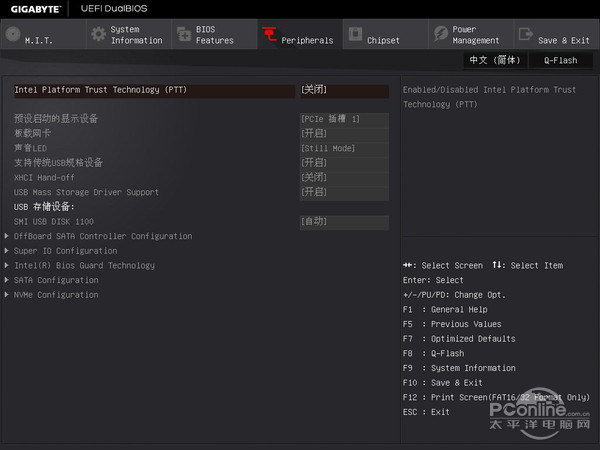Image resolution: width=600 pixels, height=450 pixels.
Task: Select the 预设启动的显示设备 label
Action: pyautogui.click(x=56, y=119)
